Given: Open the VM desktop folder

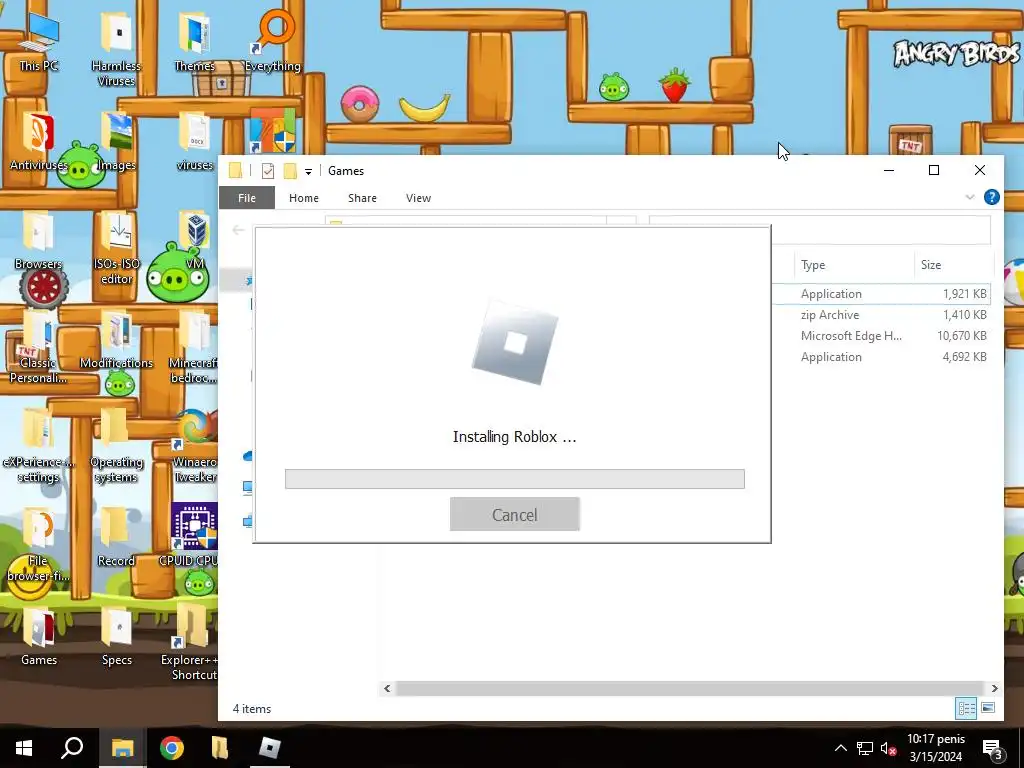Looking at the screenshot, I should (x=195, y=241).
